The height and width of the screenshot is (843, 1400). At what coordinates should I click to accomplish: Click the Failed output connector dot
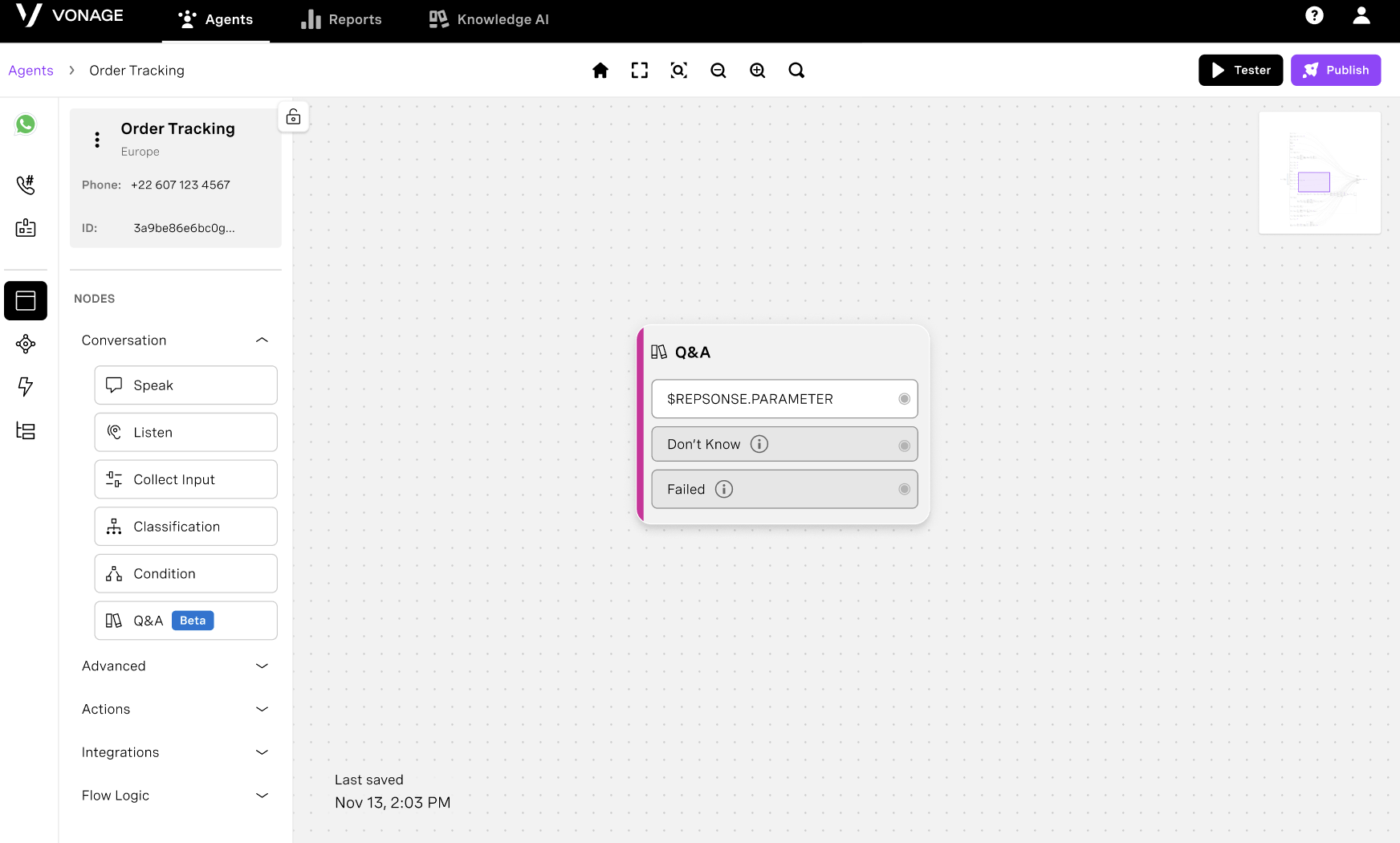(x=904, y=490)
